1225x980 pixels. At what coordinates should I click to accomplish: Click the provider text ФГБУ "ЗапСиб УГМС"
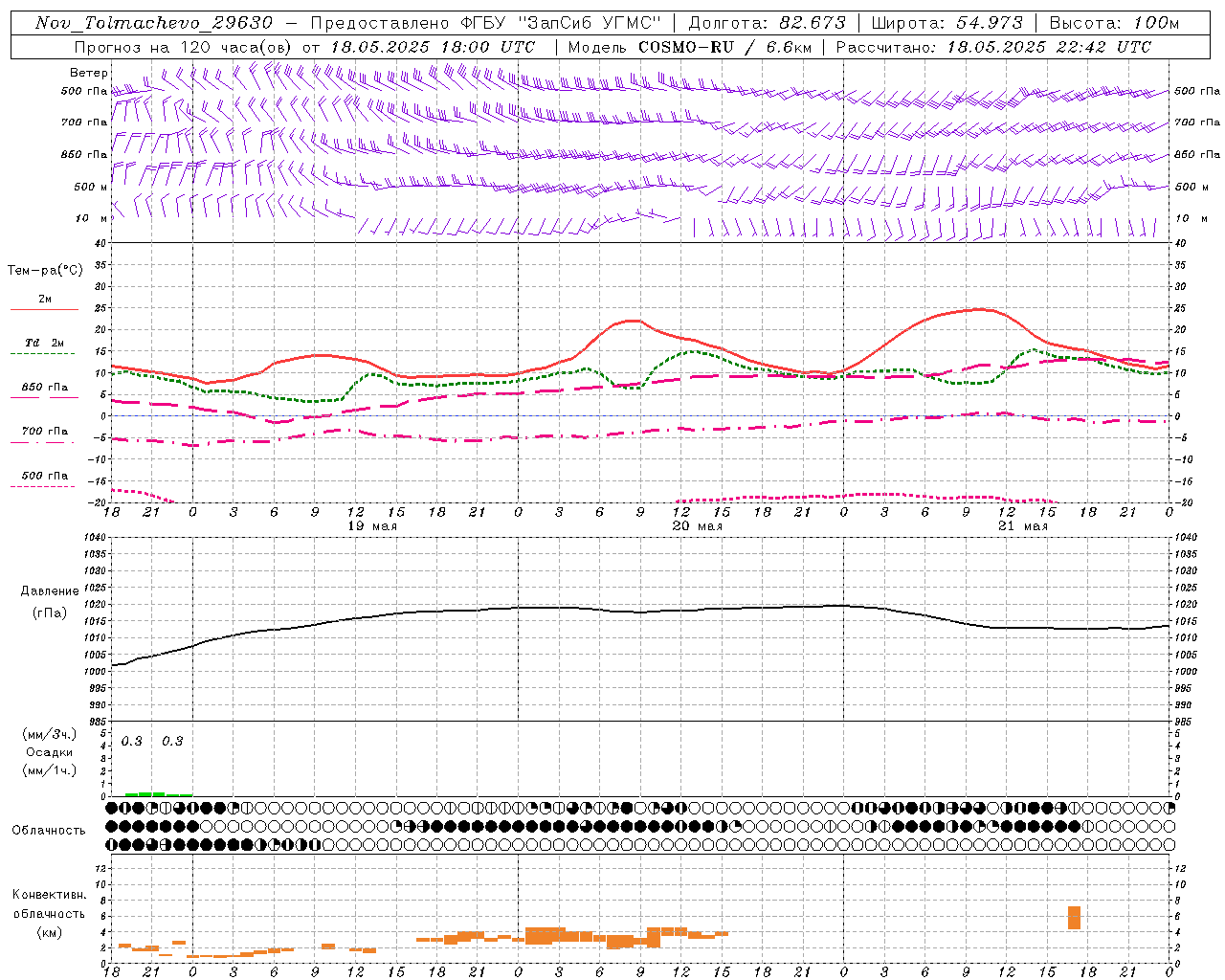(561, 23)
